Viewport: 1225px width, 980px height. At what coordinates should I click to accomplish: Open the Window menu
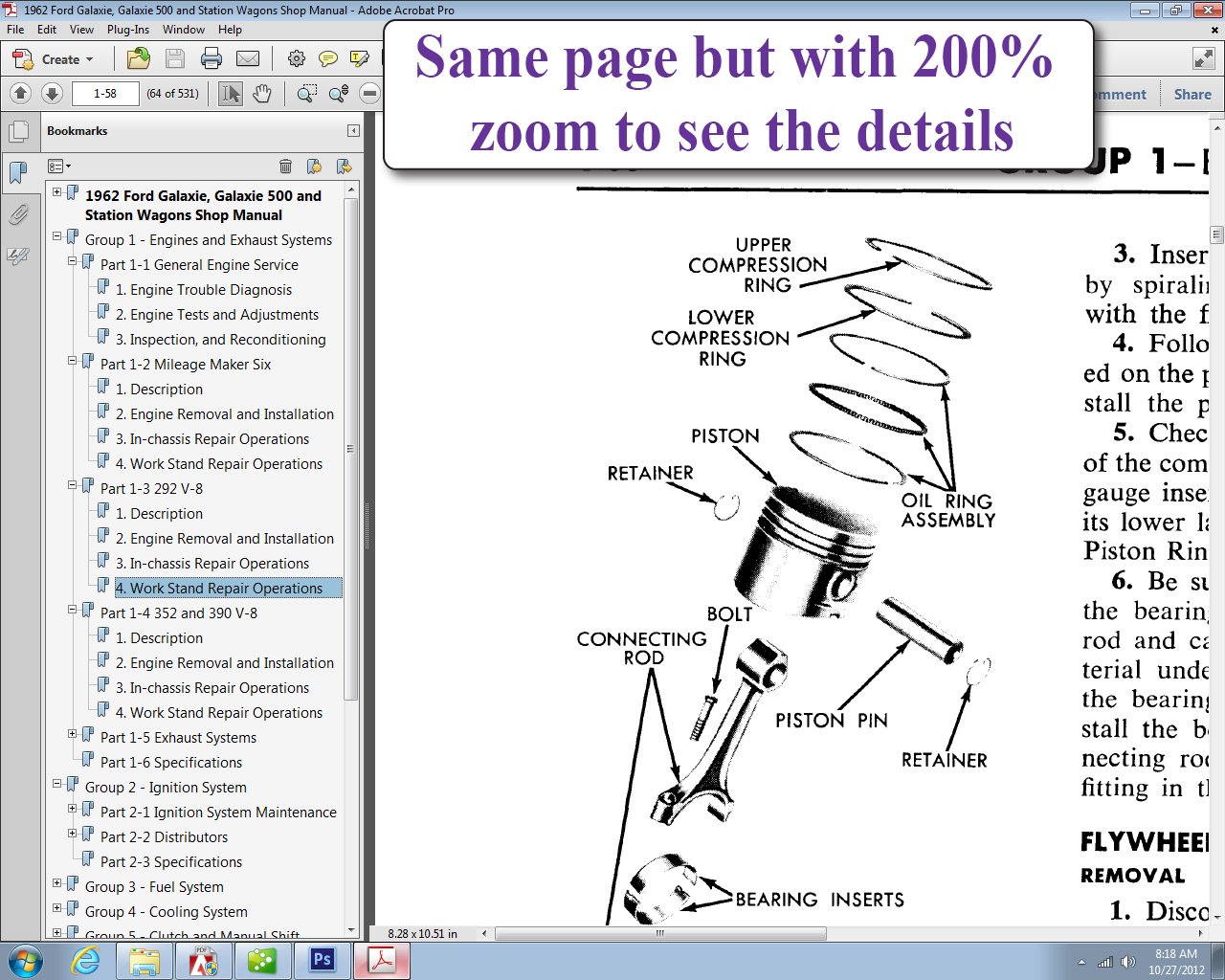click(x=183, y=30)
